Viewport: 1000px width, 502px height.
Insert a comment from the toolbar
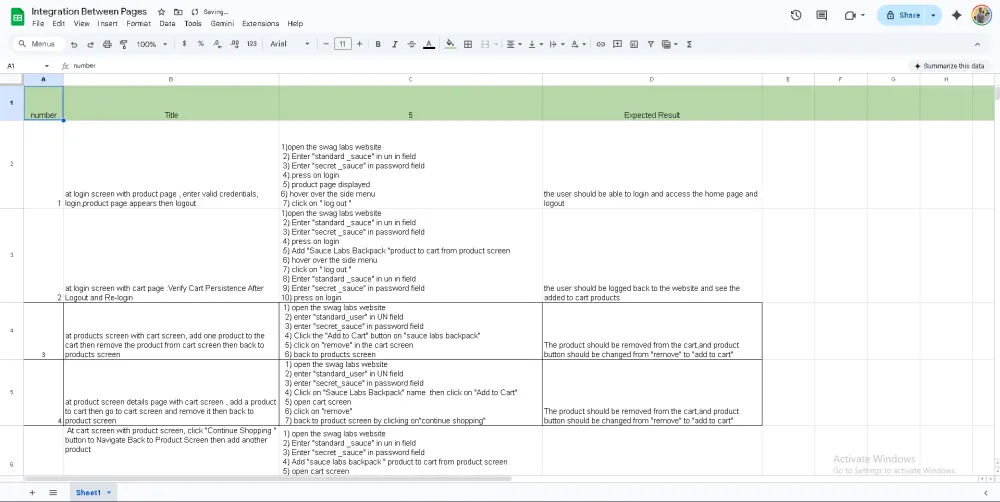pyautogui.click(x=617, y=44)
